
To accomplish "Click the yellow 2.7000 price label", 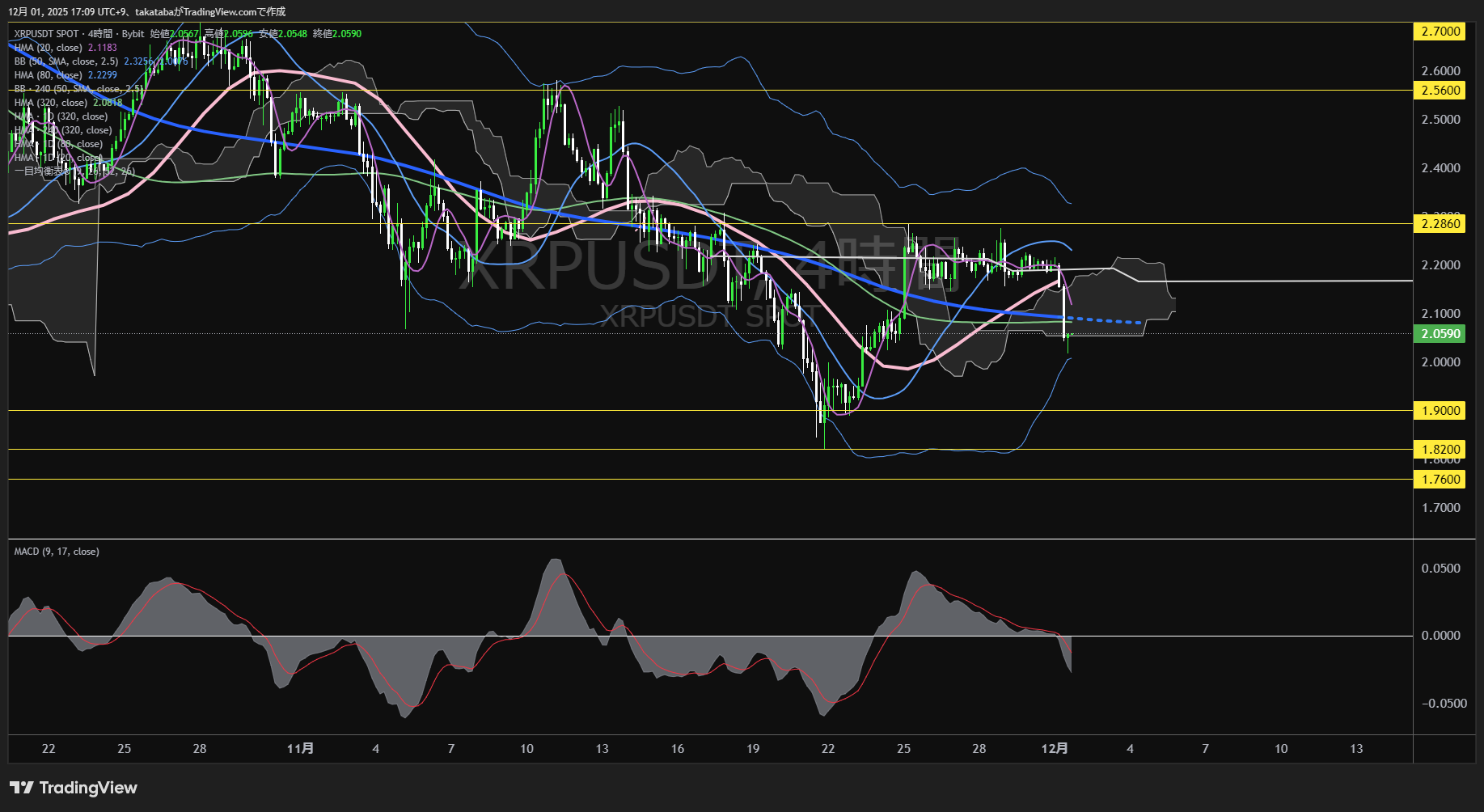I will [x=1440, y=32].
